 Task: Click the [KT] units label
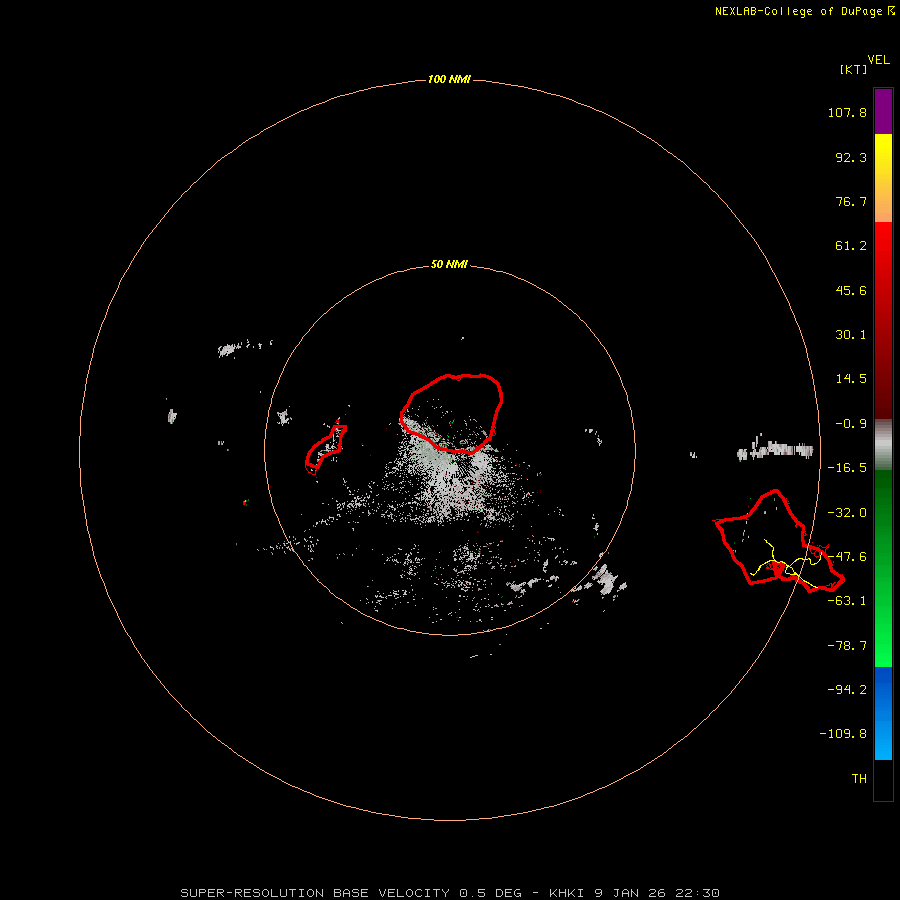(853, 69)
